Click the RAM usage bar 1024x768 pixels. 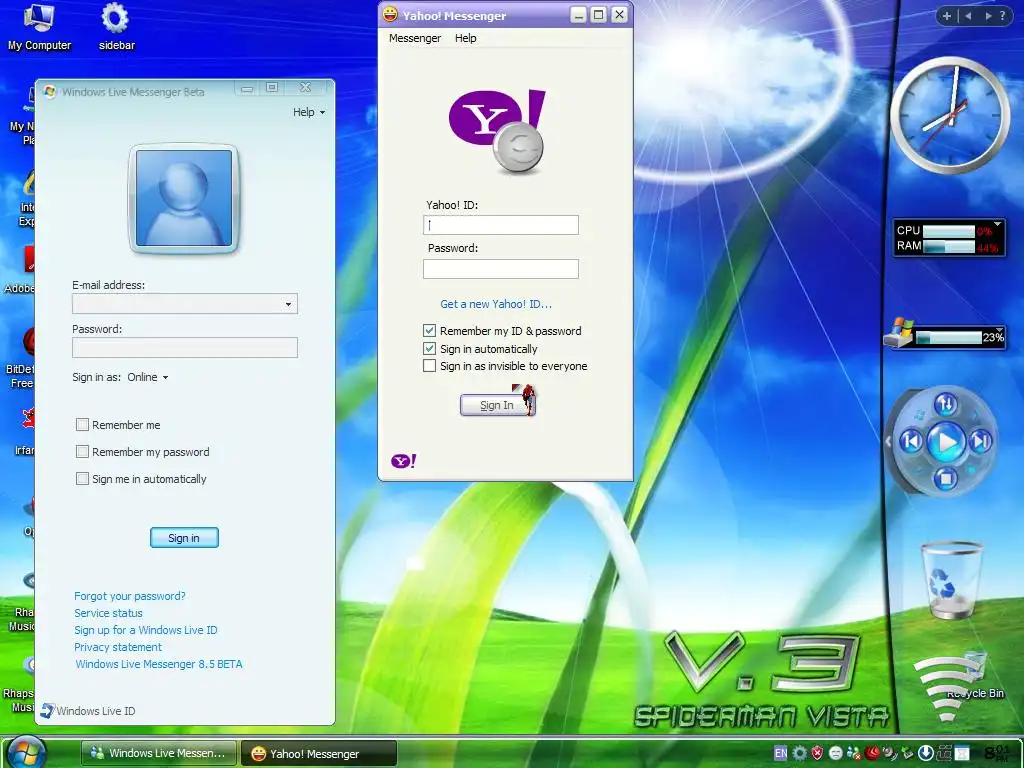coord(949,246)
